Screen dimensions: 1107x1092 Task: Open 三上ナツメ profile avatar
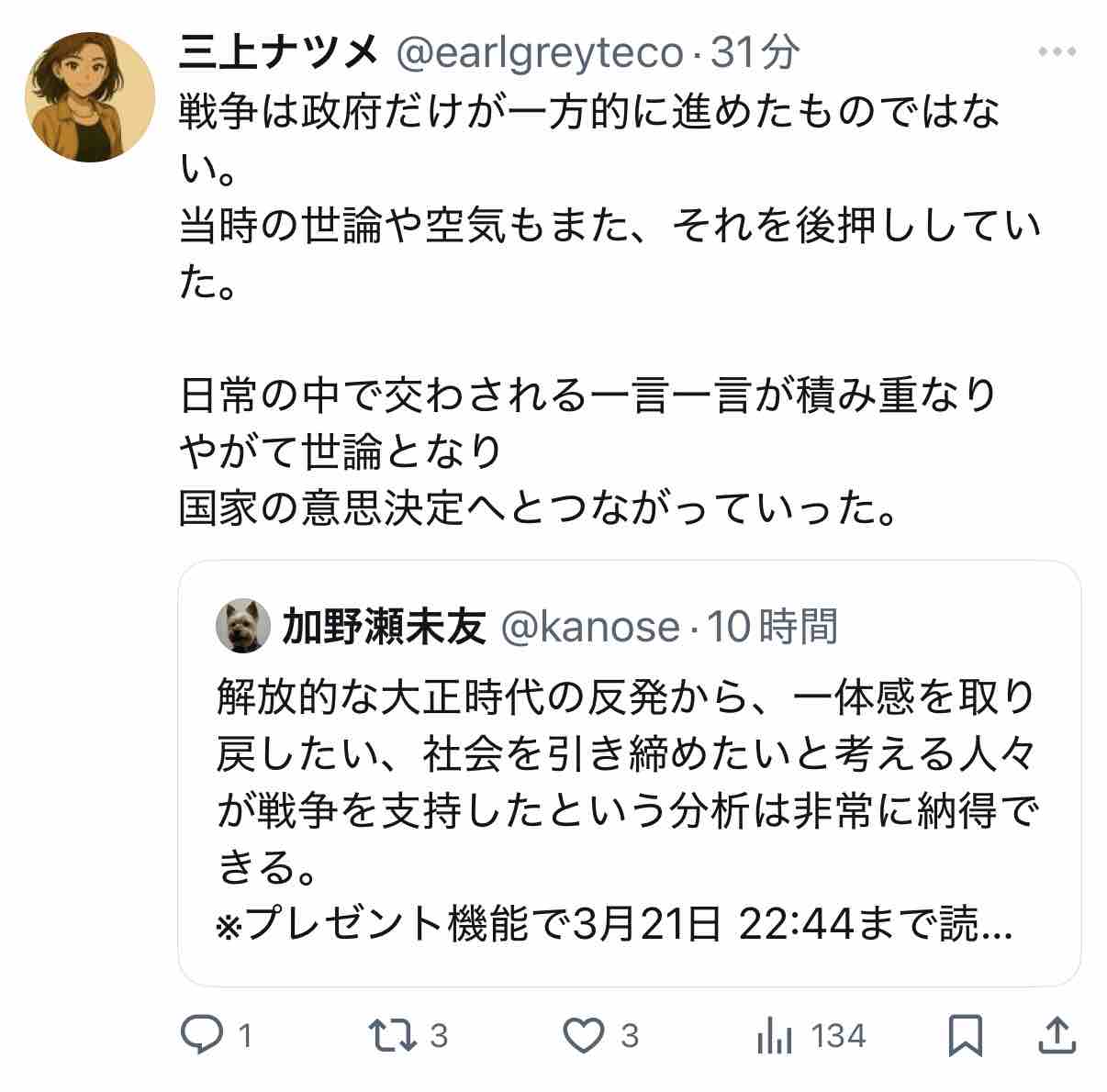click(x=90, y=97)
